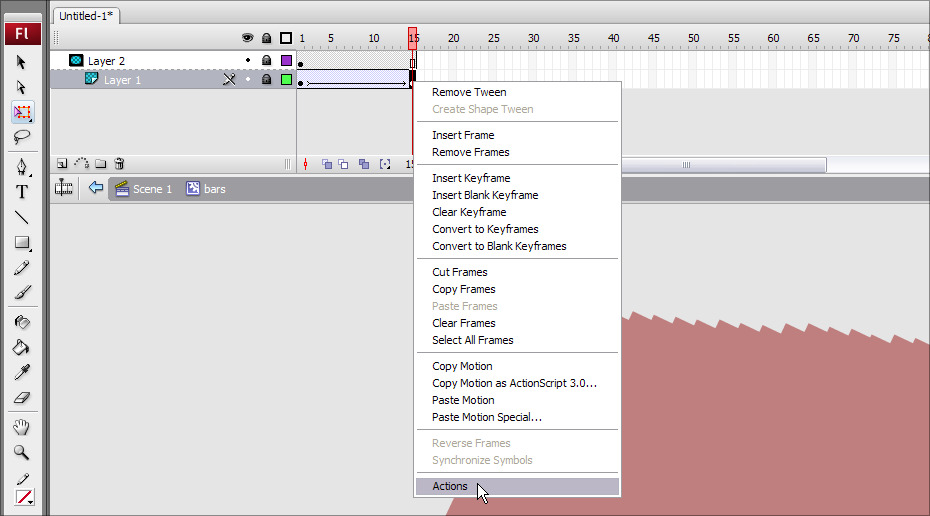Screen dimensions: 930x516
Task: Toggle Layer 2 purple outline square
Action: [286, 60]
